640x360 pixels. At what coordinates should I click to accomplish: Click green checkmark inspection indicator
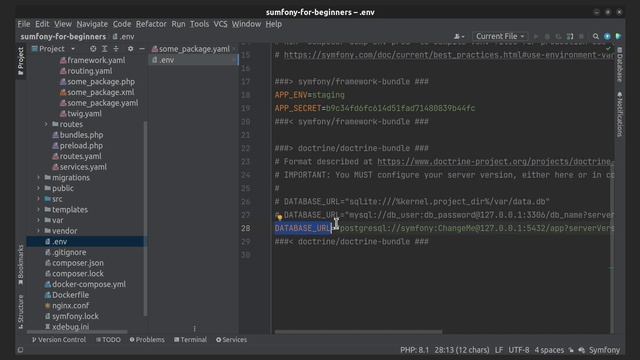tap(608, 48)
